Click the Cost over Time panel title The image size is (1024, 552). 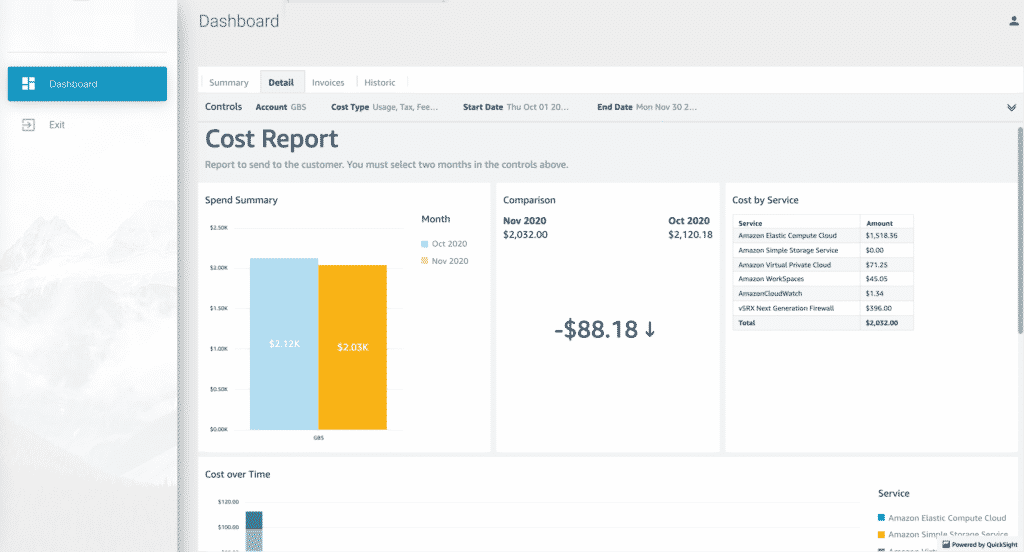click(x=237, y=474)
